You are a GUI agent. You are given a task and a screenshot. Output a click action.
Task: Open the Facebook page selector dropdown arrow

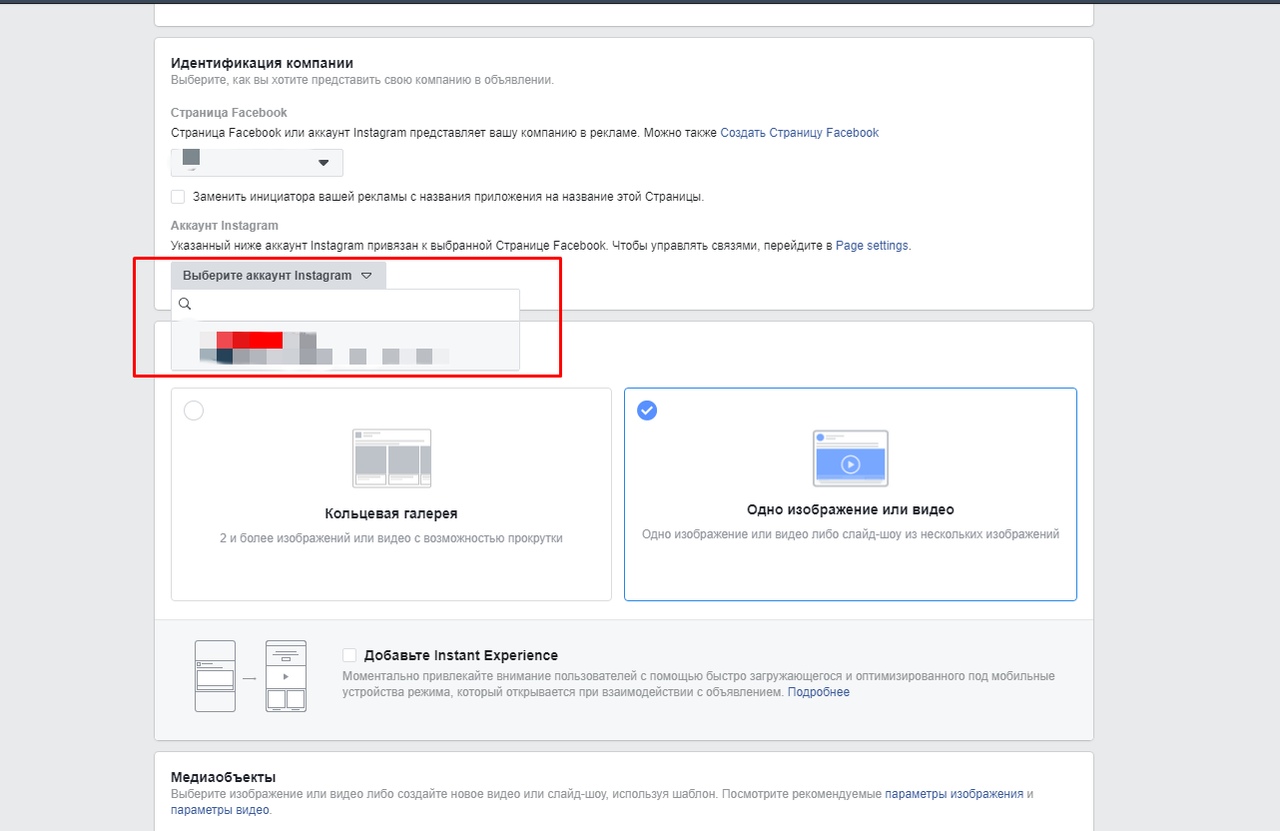[323, 163]
